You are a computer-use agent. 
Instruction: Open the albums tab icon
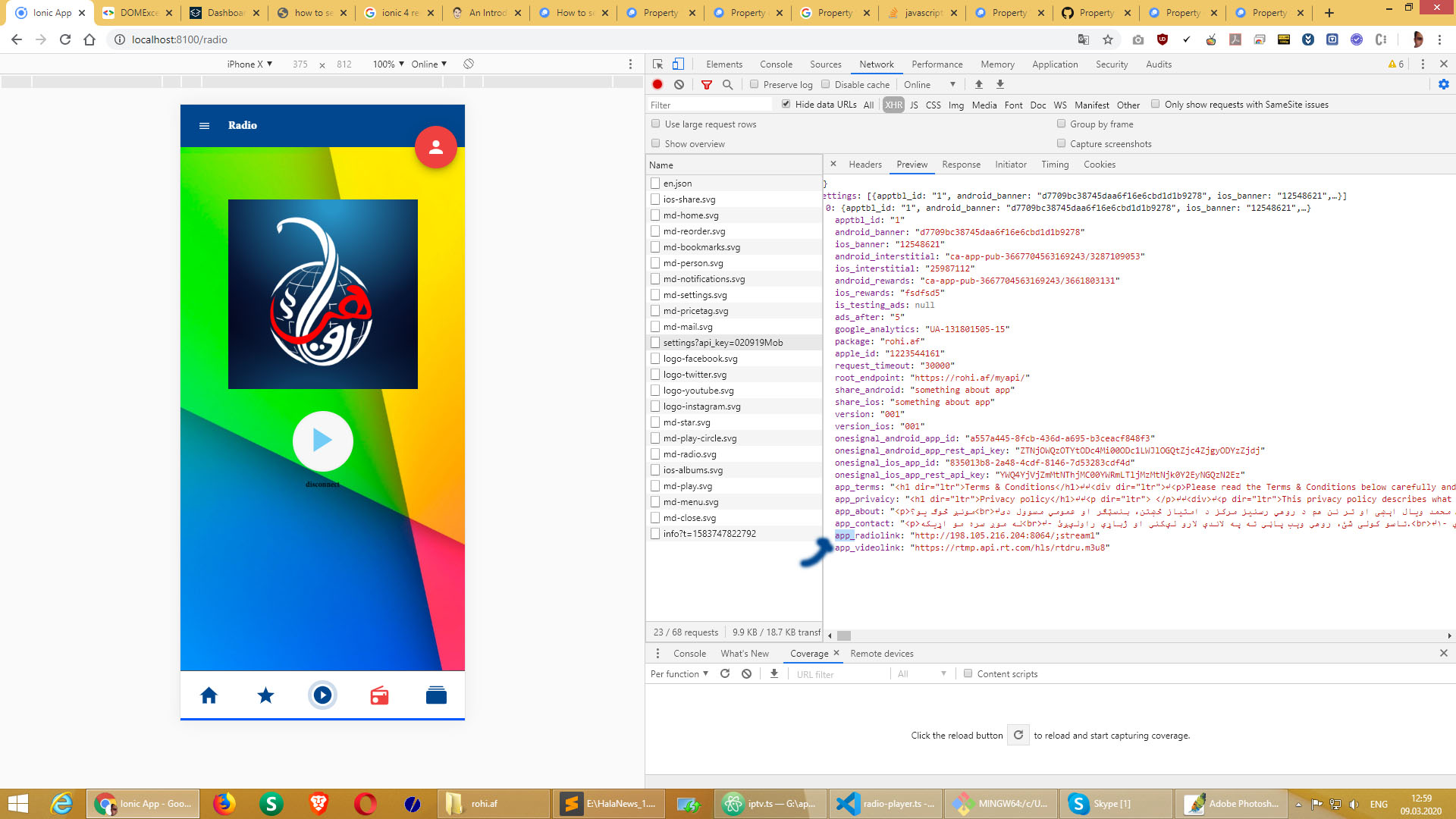(x=436, y=695)
